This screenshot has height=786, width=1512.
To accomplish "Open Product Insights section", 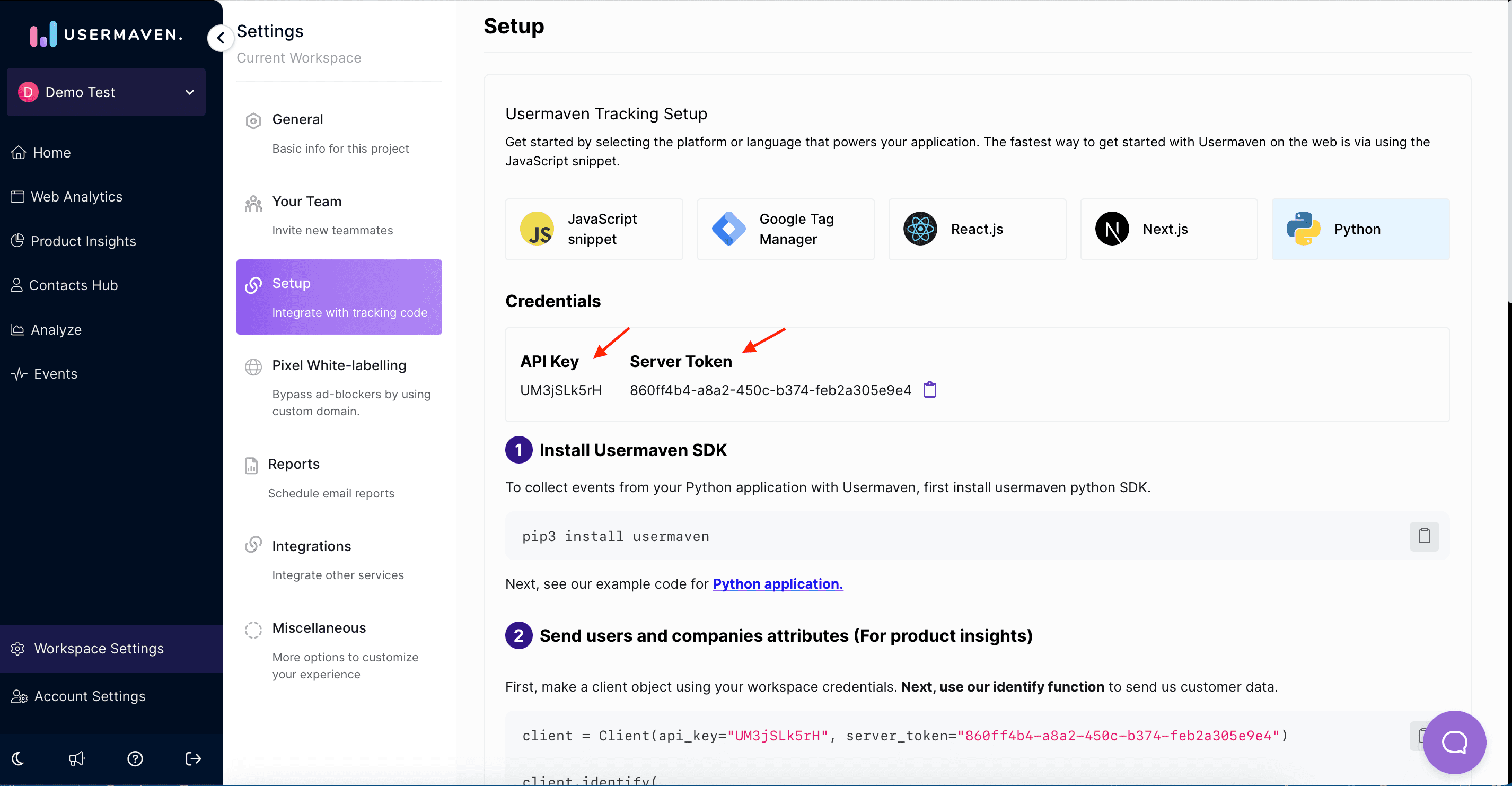I will tap(73, 241).
